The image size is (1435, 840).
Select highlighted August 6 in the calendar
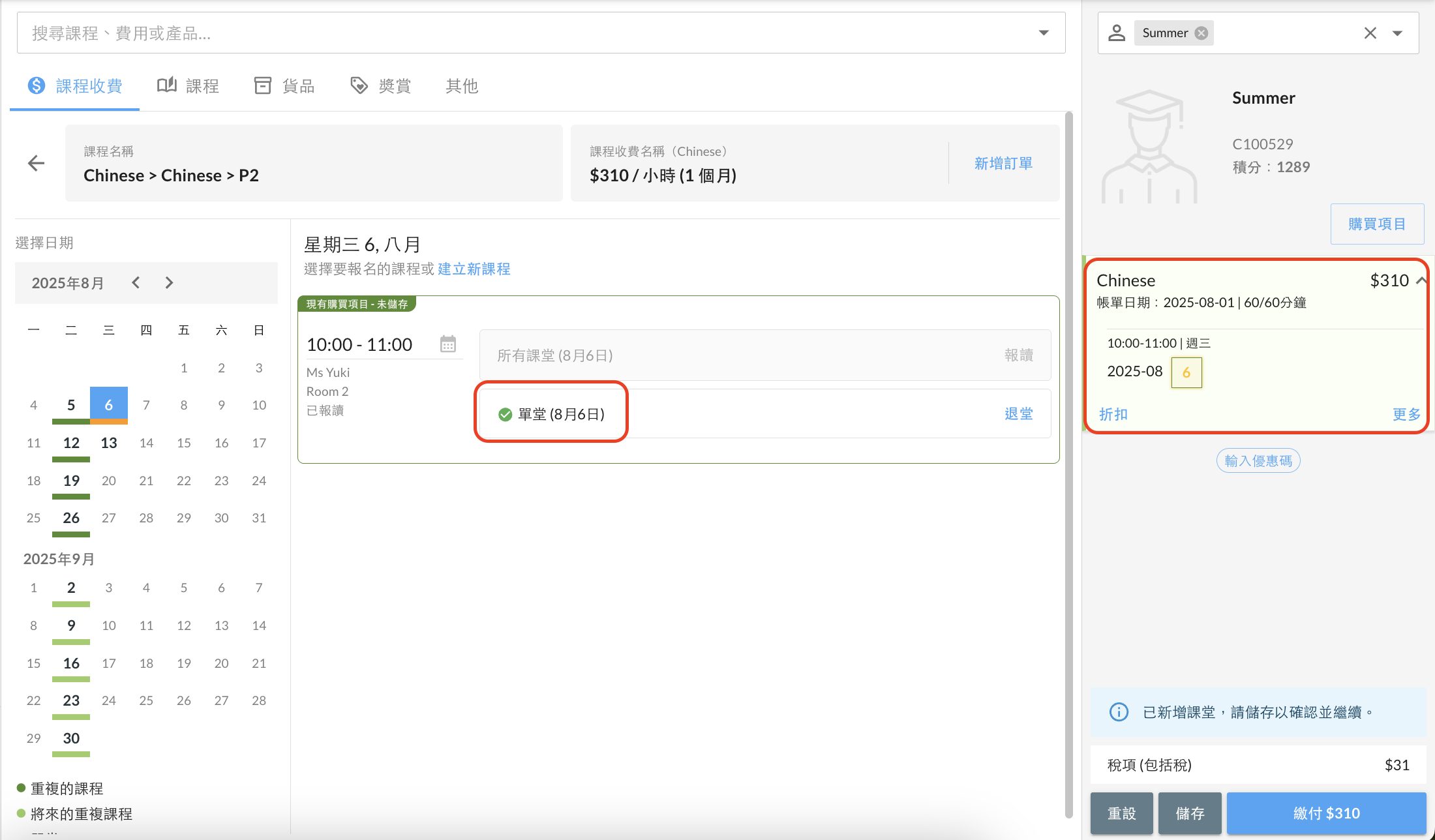coord(109,405)
